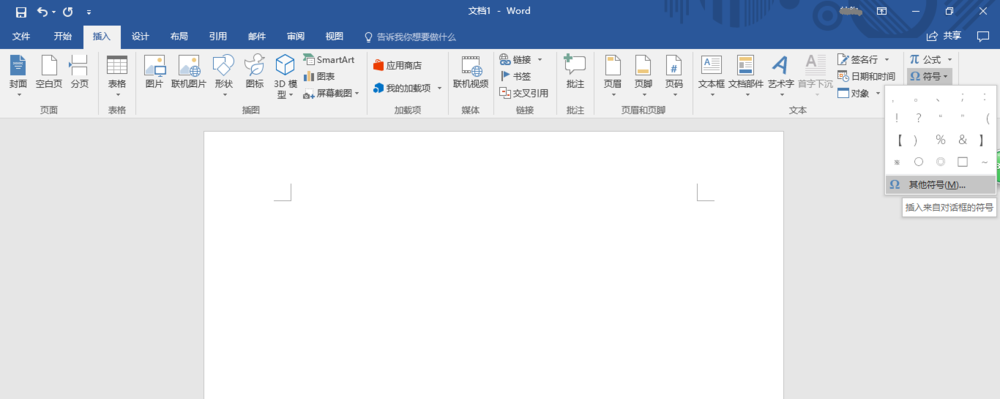This screenshot has height=399, width=1000.
Task: Expand the equation (公式) dropdown arrow
Action: (950, 59)
